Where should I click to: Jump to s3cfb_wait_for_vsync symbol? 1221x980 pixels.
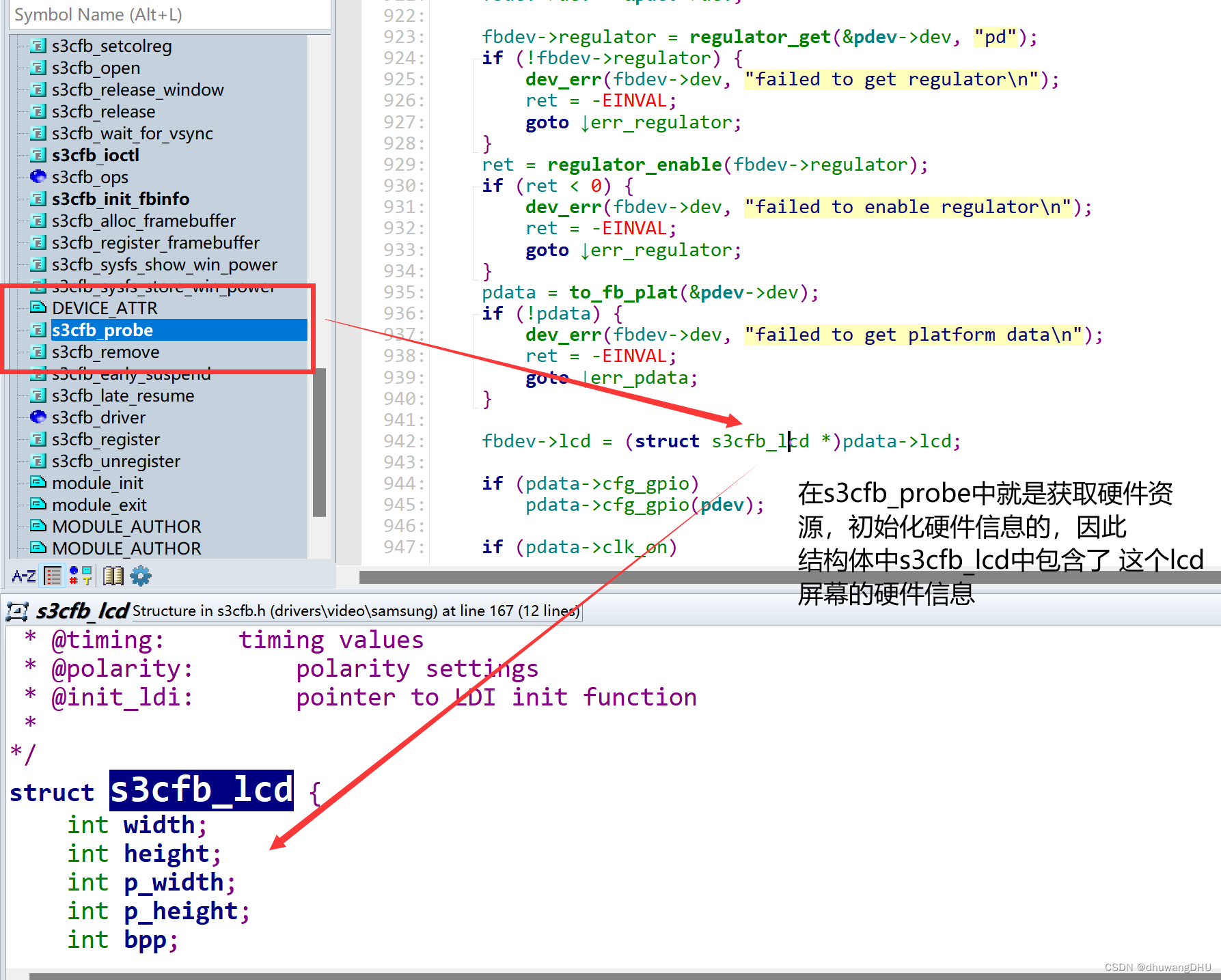click(x=132, y=134)
